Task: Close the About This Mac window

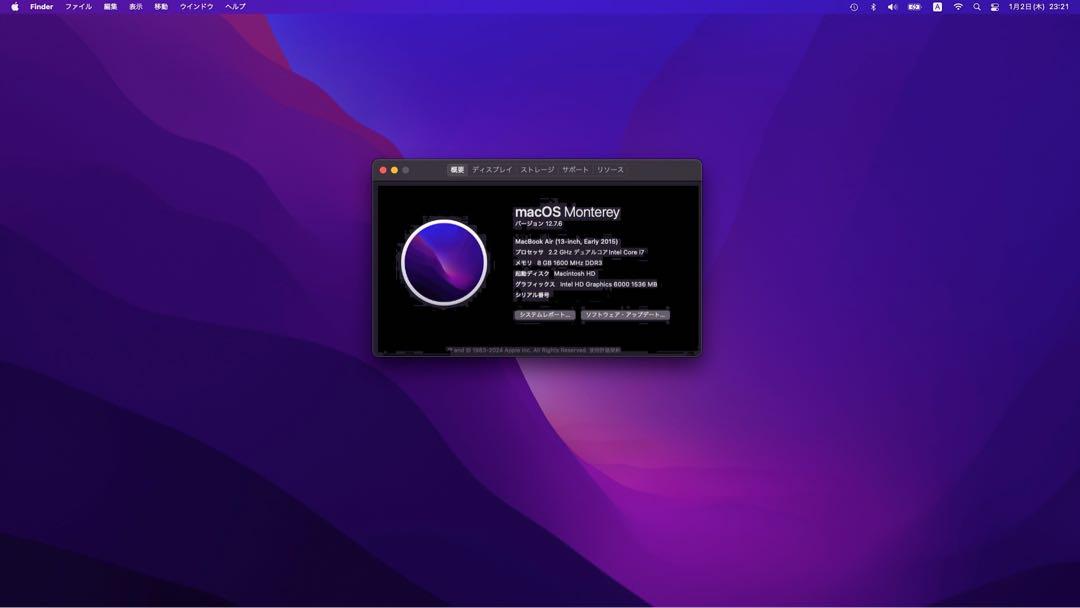Action: [383, 170]
